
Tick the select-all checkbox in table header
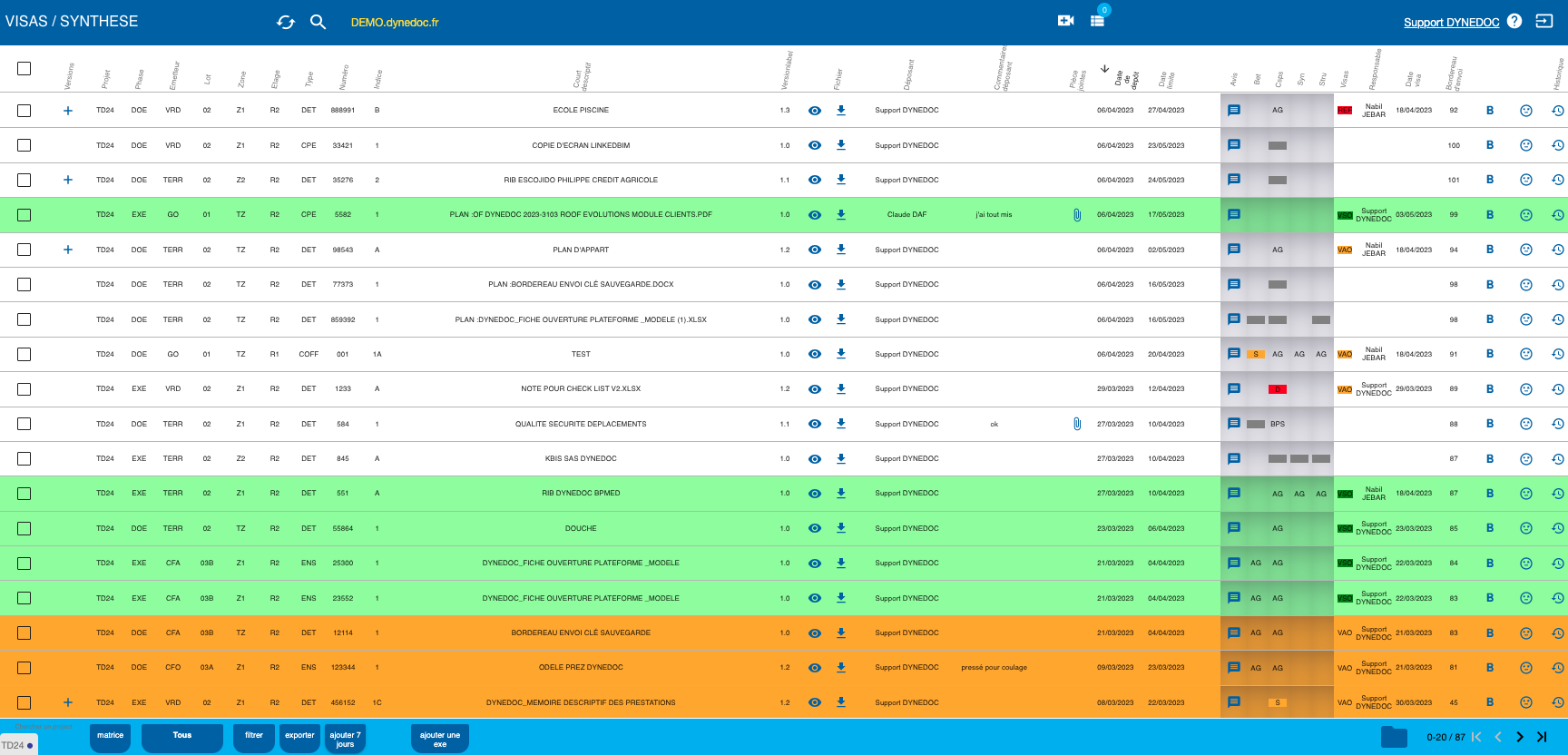(24, 69)
